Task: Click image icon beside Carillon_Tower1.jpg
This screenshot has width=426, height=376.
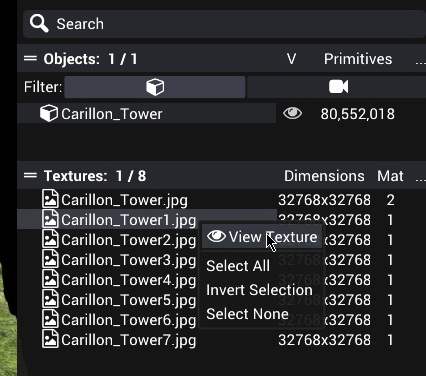Action: tap(50, 219)
